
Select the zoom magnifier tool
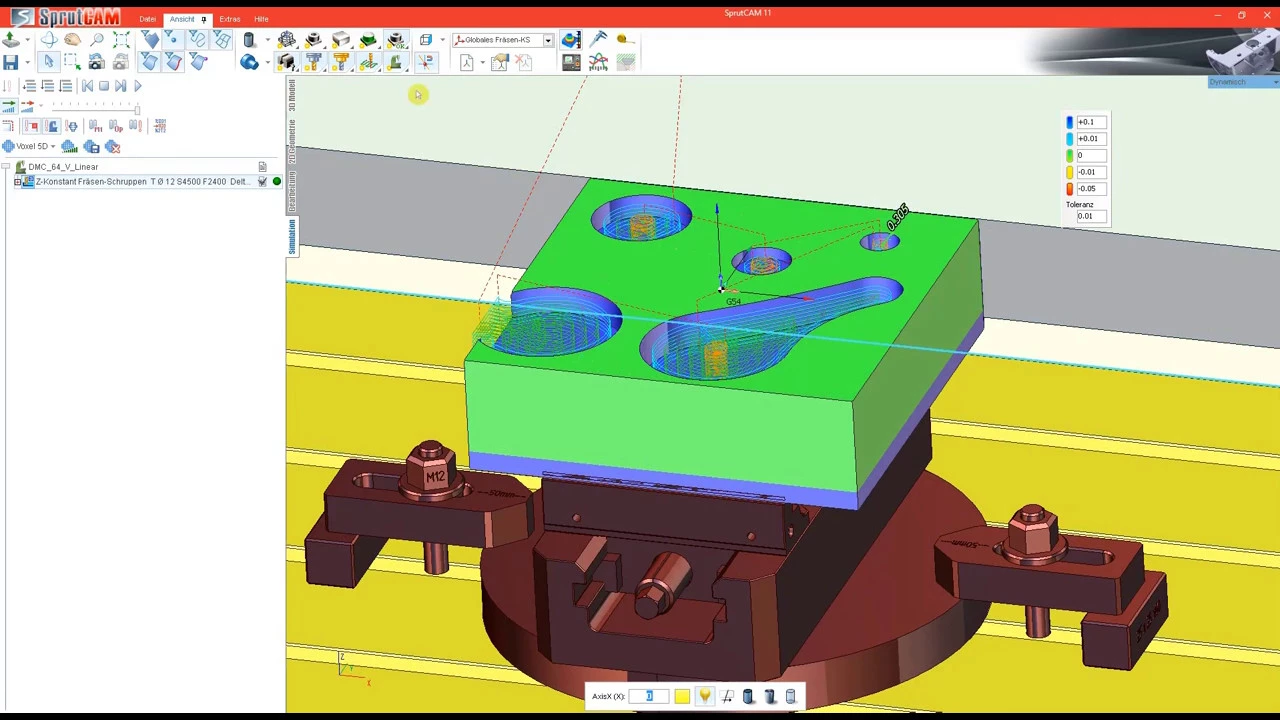coord(97,39)
